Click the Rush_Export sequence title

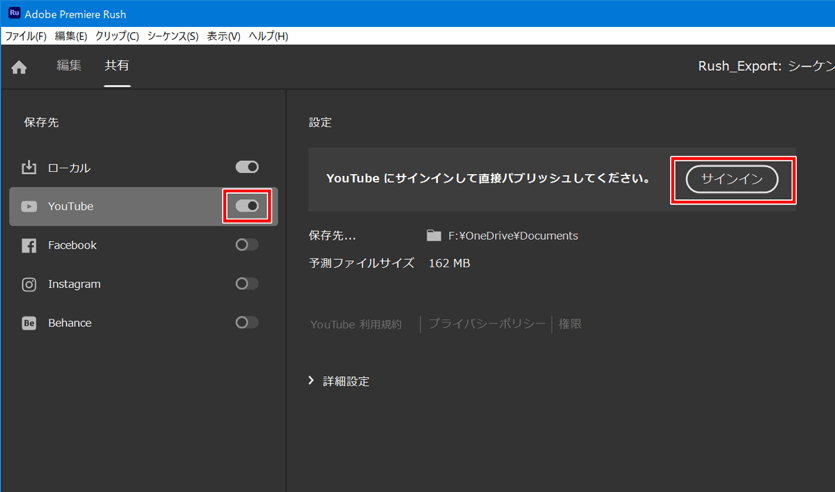coord(766,66)
